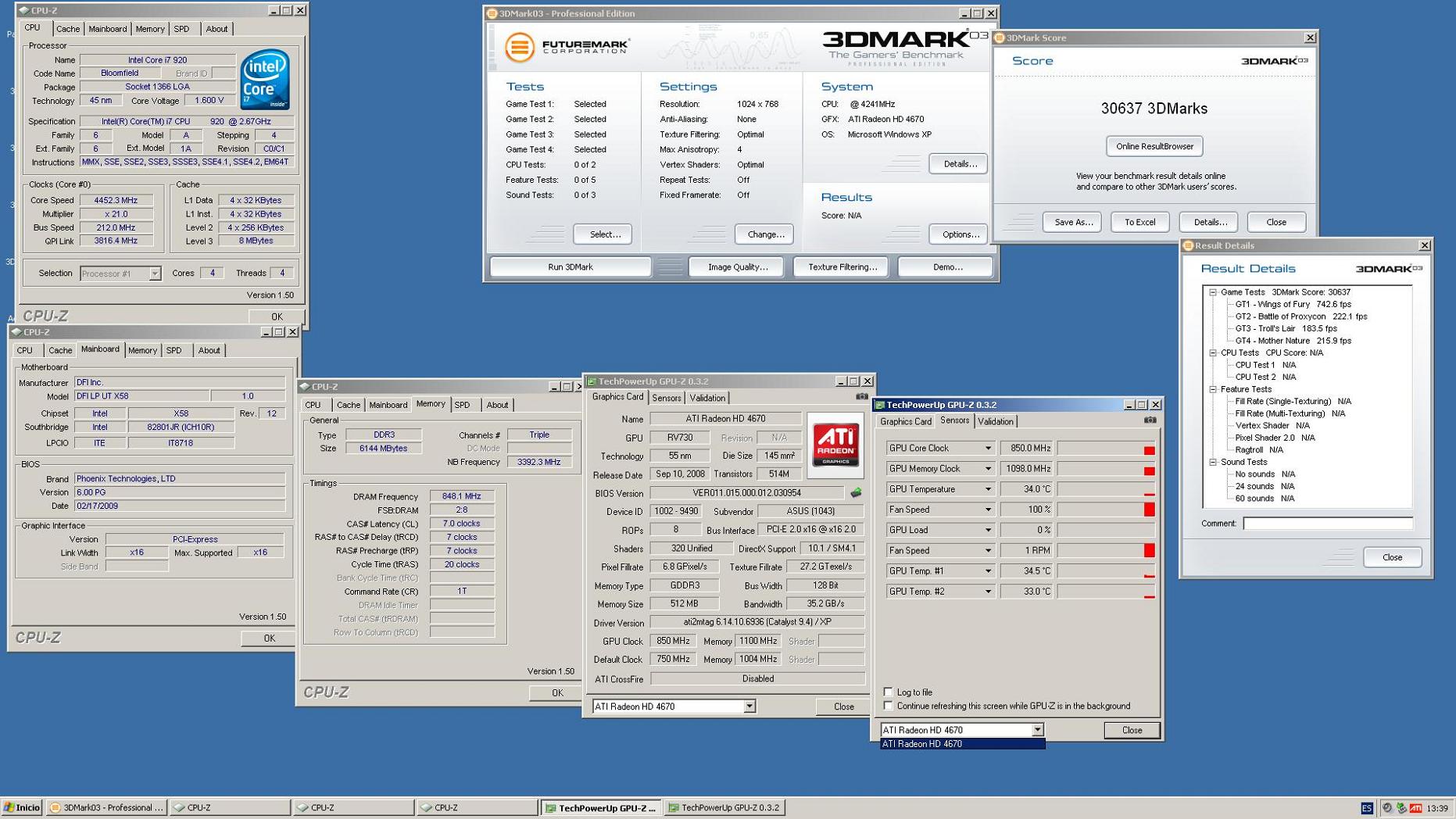Click the ES language indicator in taskbar
The width and height of the screenshot is (1456, 819).
[1366, 808]
